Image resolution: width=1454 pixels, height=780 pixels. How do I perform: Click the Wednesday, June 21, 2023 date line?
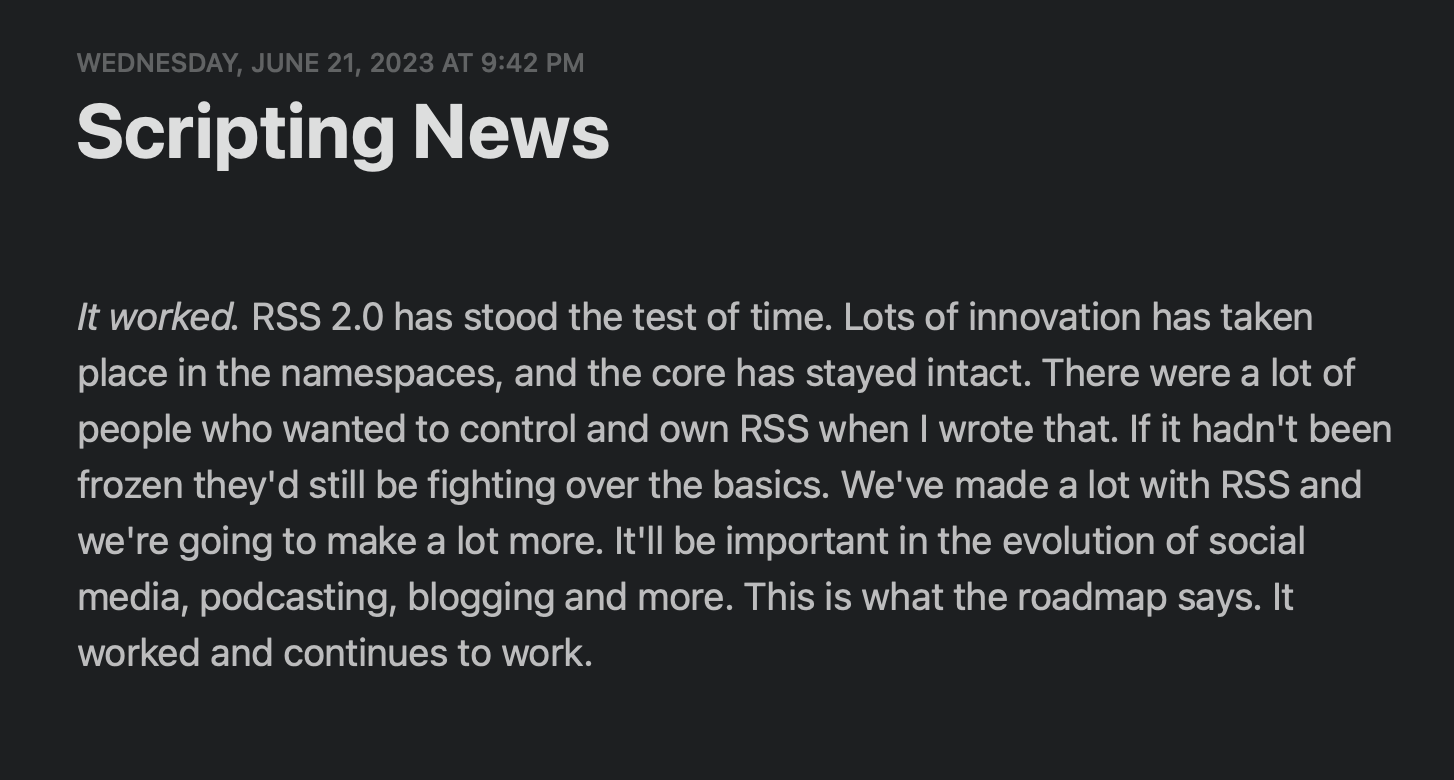(330, 63)
